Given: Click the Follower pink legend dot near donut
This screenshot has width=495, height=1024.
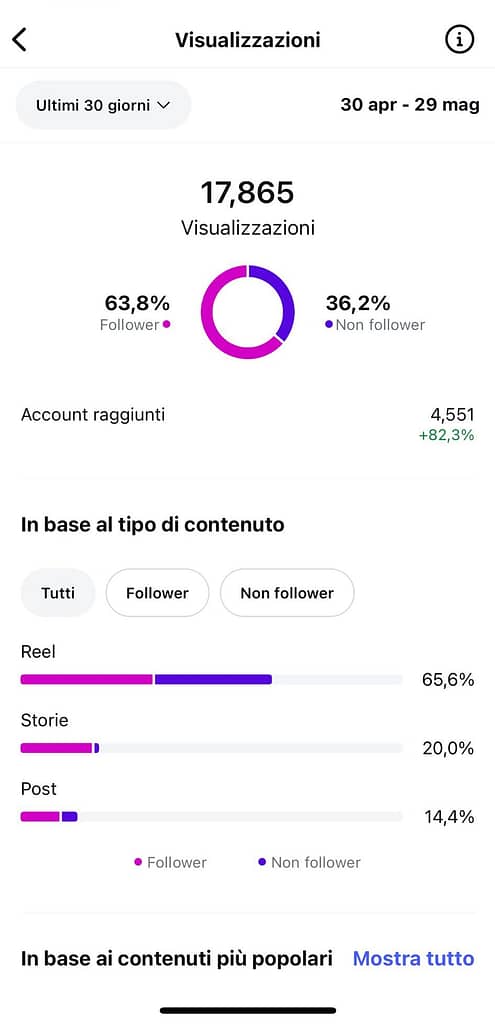Looking at the screenshot, I should tap(167, 325).
